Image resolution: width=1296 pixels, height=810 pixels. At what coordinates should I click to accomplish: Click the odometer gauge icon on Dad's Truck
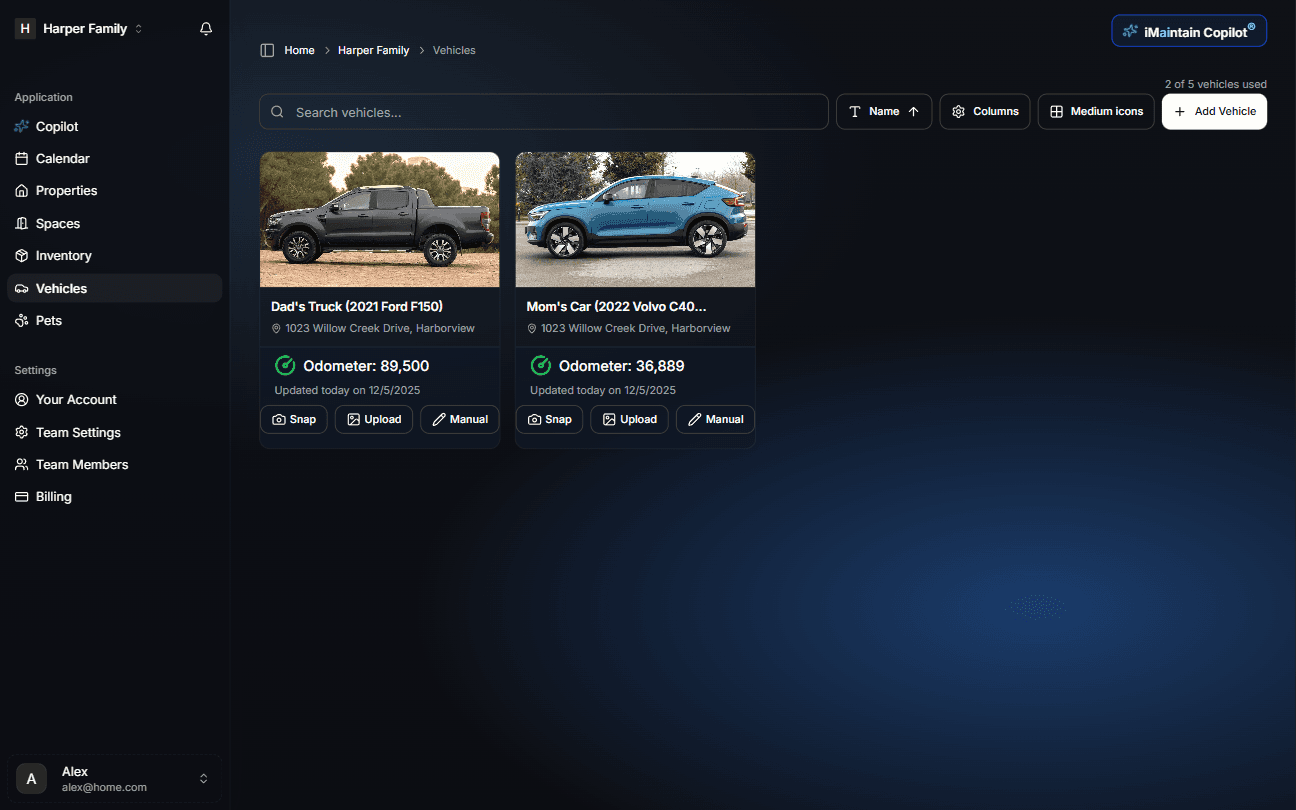tap(285, 366)
